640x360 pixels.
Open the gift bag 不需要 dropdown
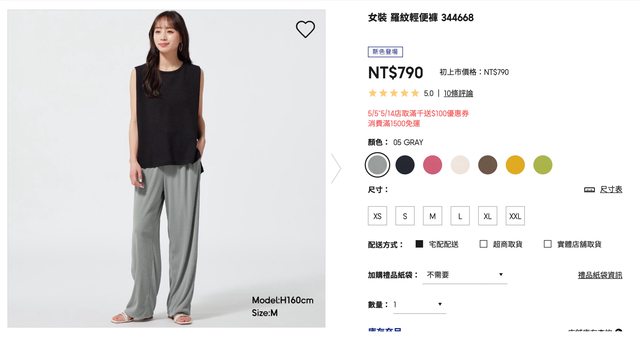click(465, 275)
